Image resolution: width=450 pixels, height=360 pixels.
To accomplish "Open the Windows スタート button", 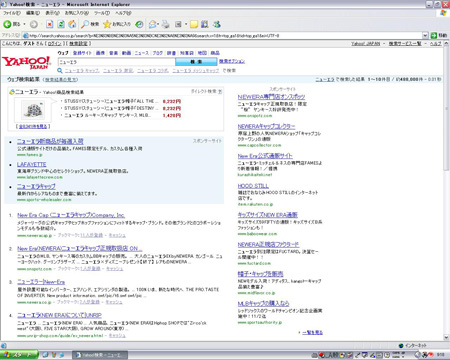I will (19, 355).
